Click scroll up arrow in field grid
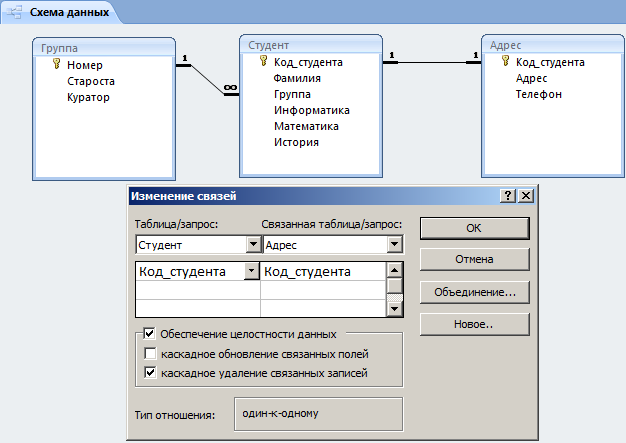This screenshot has width=626, height=443. click(x=394, y=271)
